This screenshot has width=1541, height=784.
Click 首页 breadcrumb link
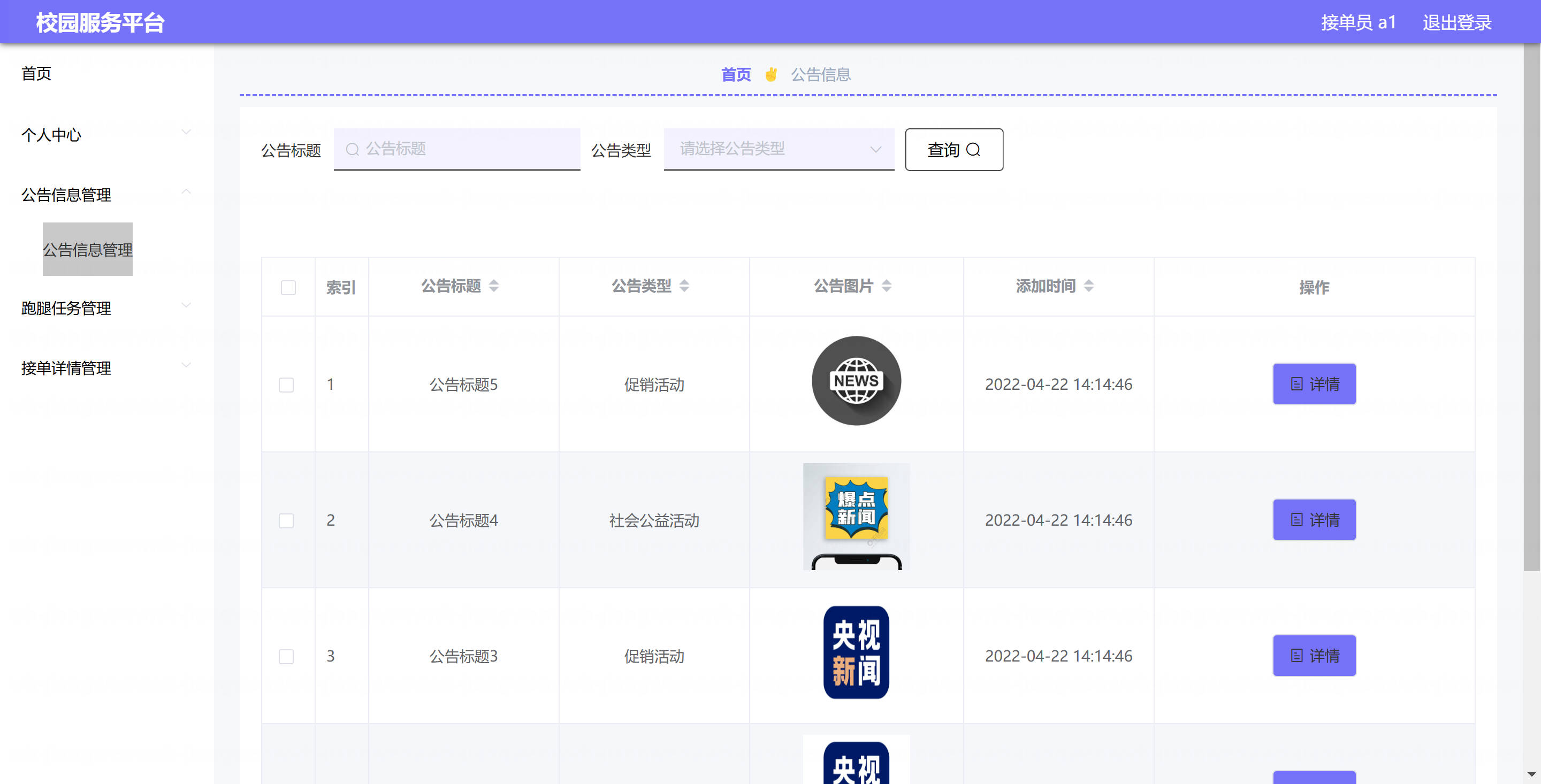point(736,75)
